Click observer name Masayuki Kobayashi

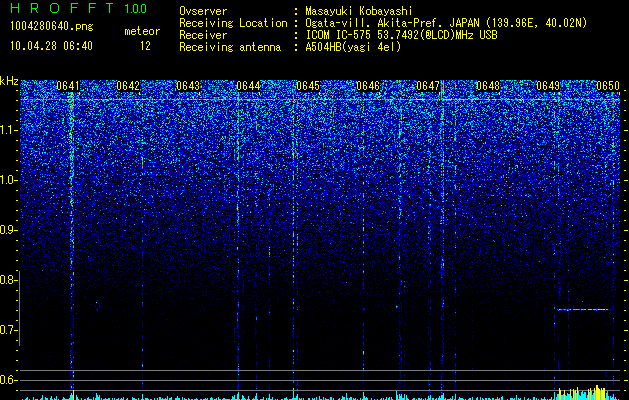359,11
